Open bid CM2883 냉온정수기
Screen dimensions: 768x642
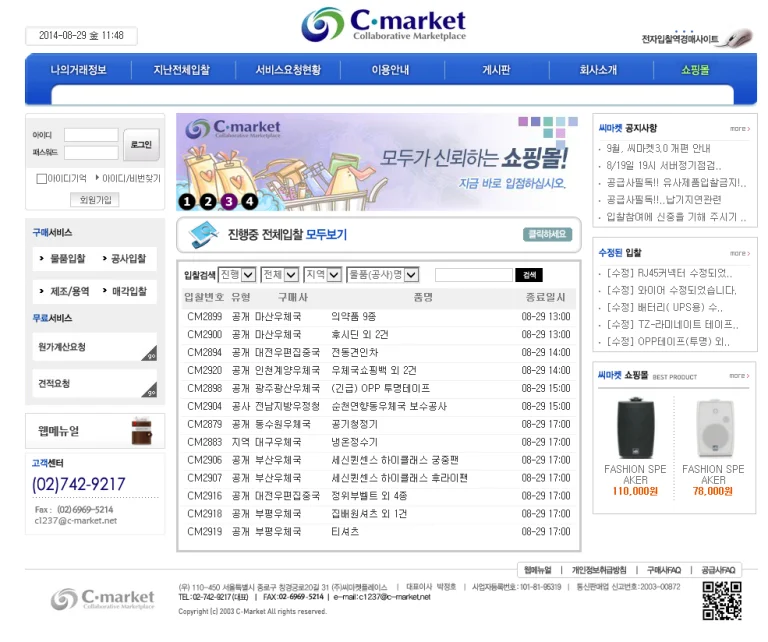pyautogui.click(x=379, y=442)
